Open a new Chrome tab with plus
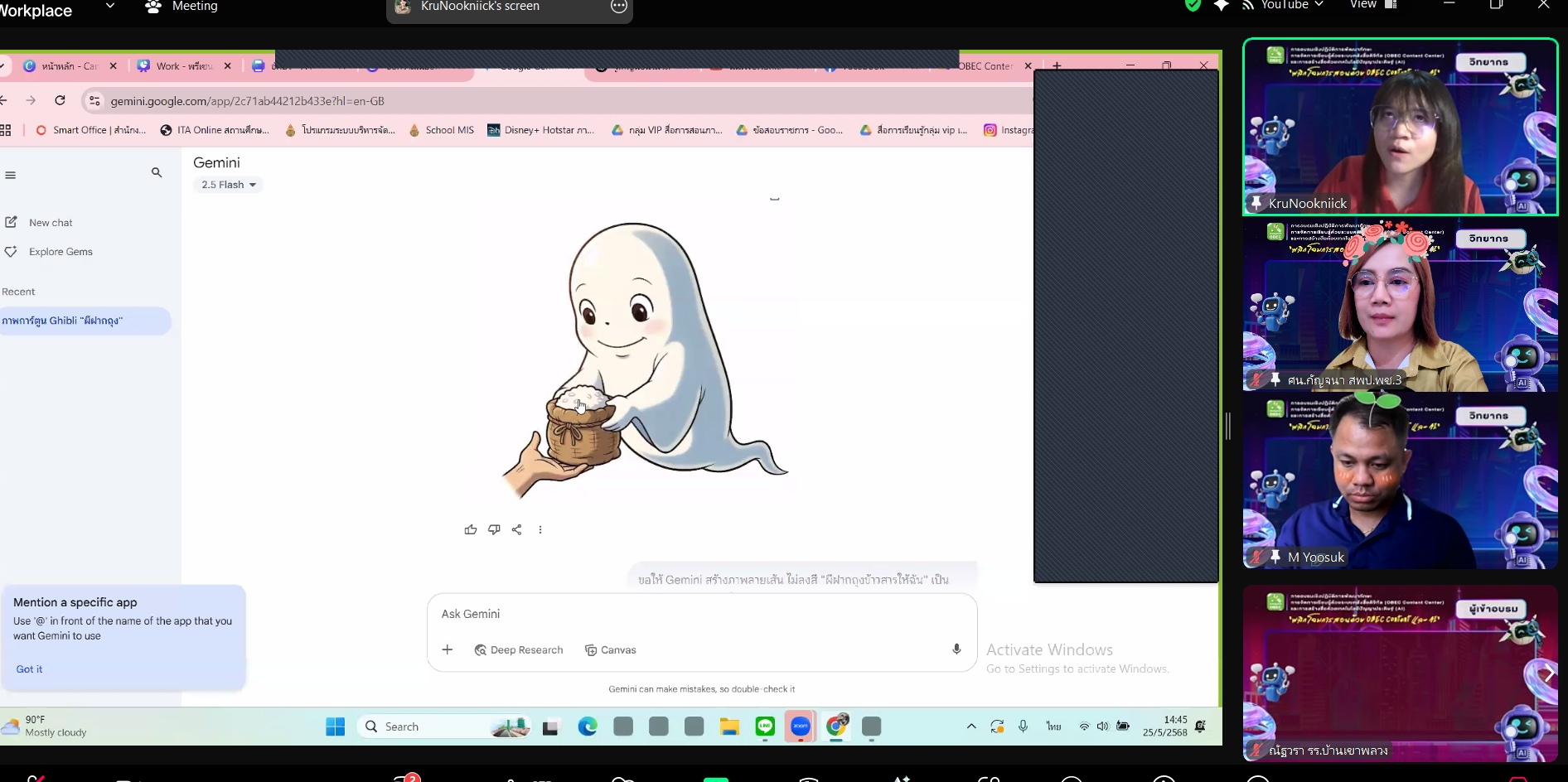1568x782 pixels. click(1057, 65)
